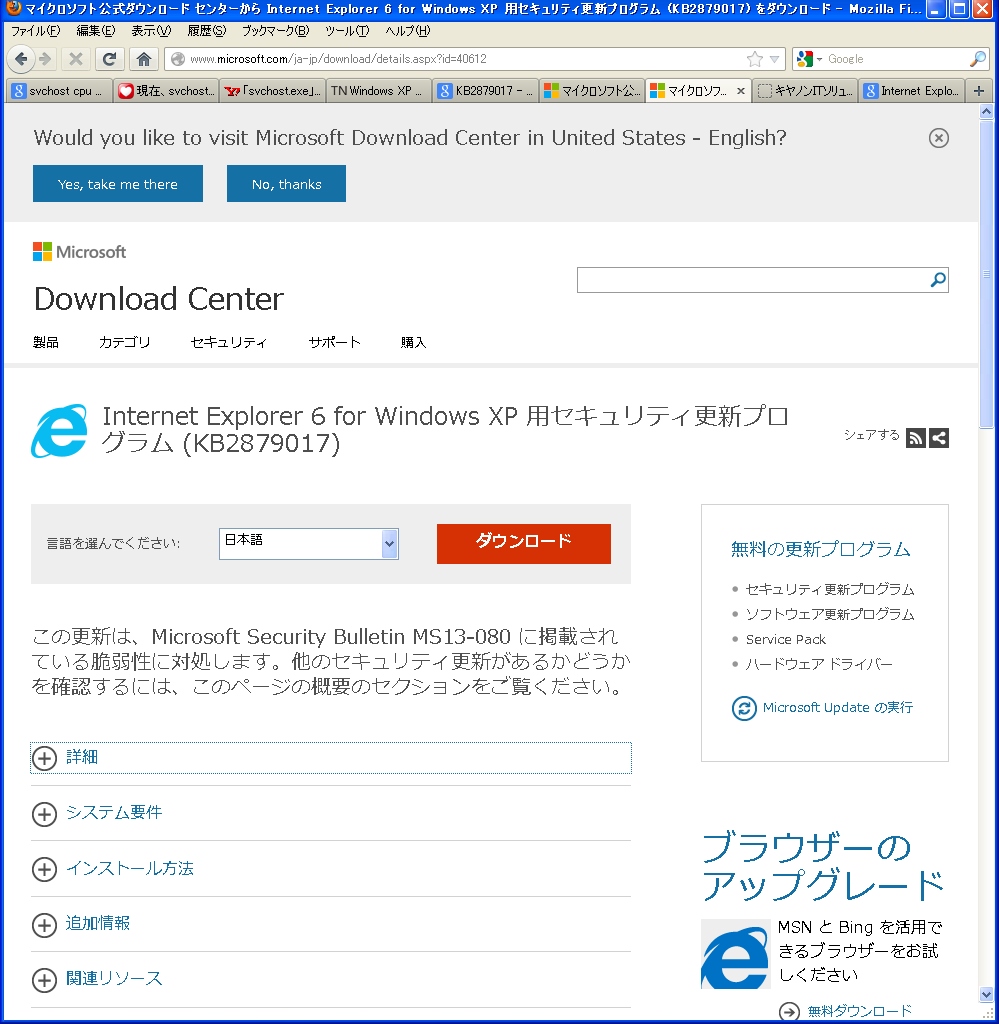This screenshot has width=999, height=1024.
Task: Reload the page with the refresh icon
Action: [109, 59]
